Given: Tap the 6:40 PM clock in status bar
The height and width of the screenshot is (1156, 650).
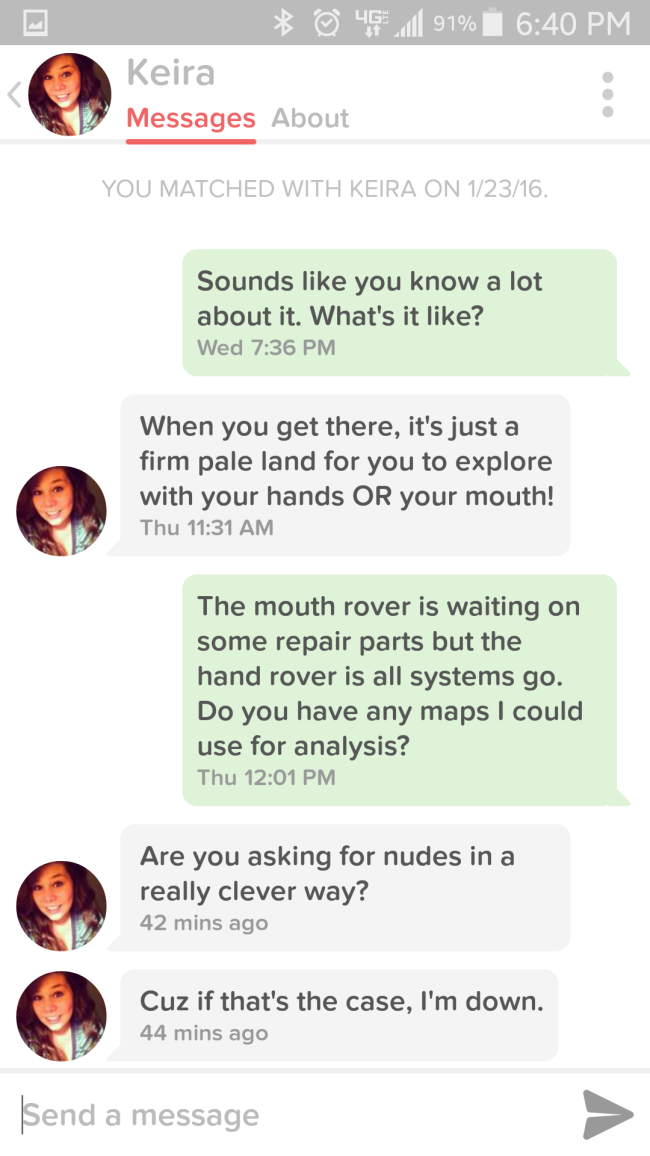Looking at the screenshot, I should point(573,24).
